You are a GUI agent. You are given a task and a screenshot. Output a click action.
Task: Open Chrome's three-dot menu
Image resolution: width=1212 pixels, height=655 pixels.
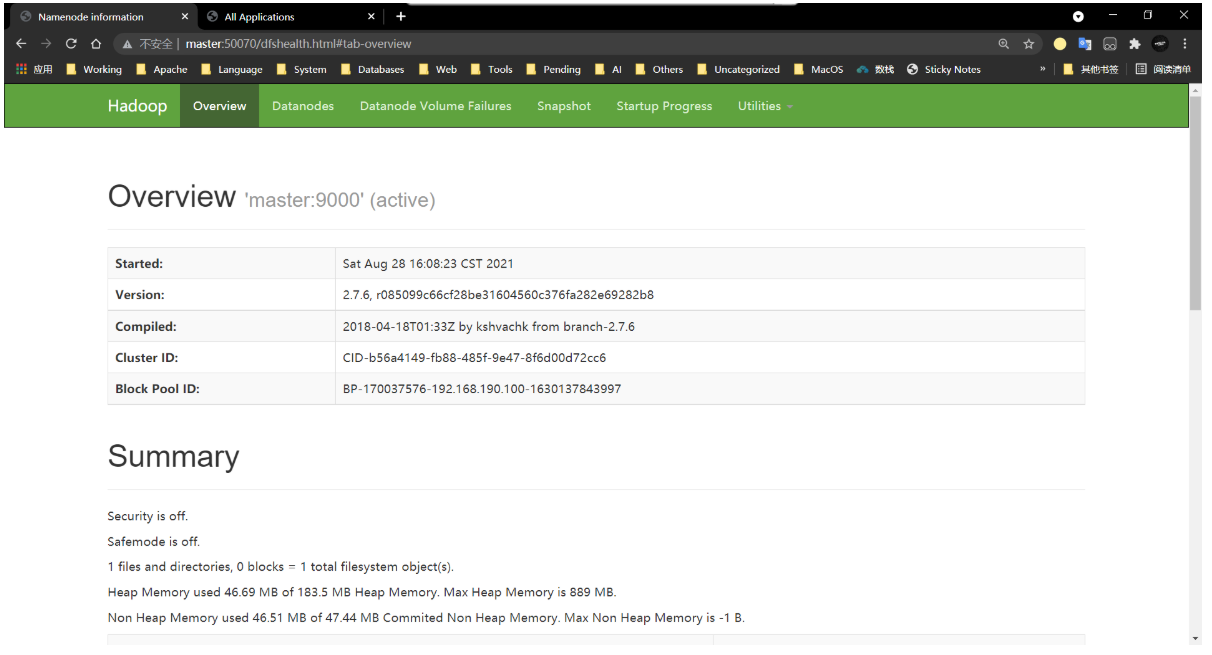point(1185,44)
